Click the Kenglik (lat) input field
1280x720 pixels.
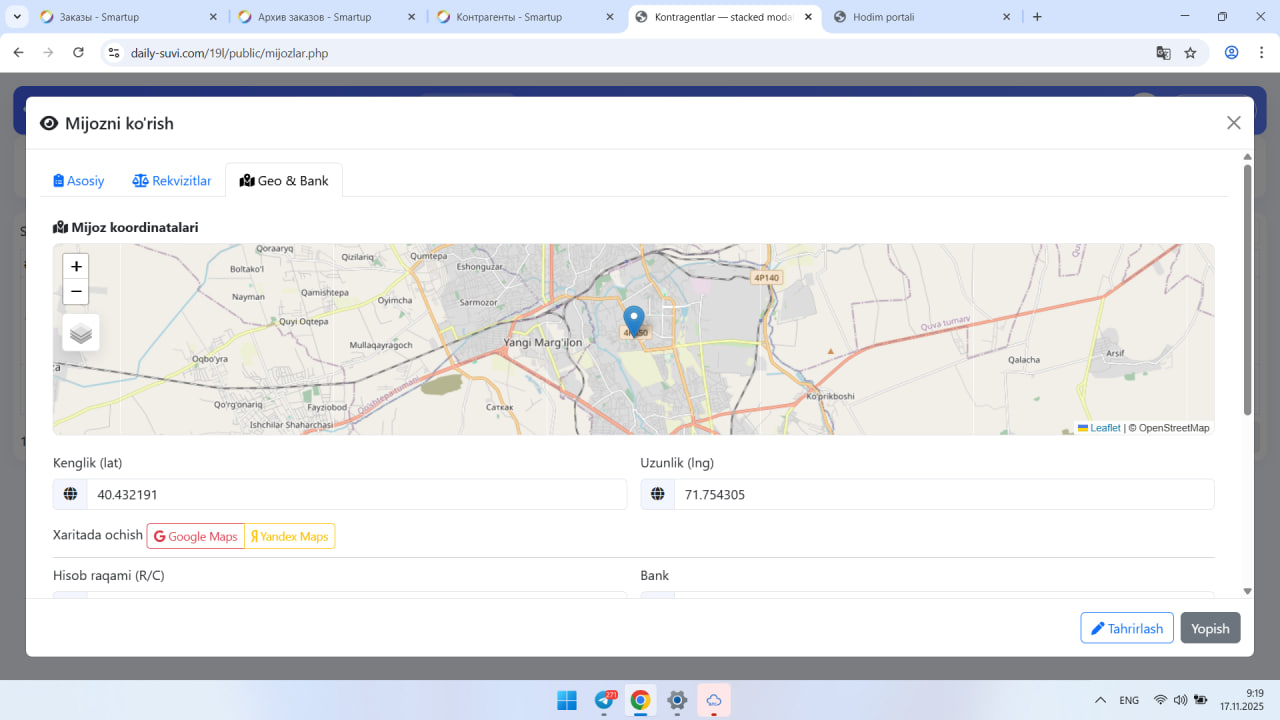coord(356,494)
